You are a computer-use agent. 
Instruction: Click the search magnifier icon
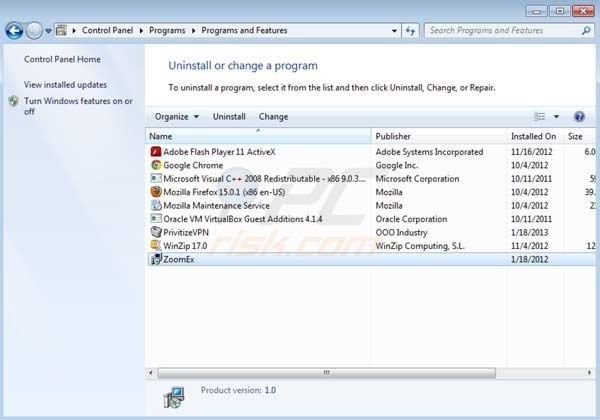pos(586,31)
